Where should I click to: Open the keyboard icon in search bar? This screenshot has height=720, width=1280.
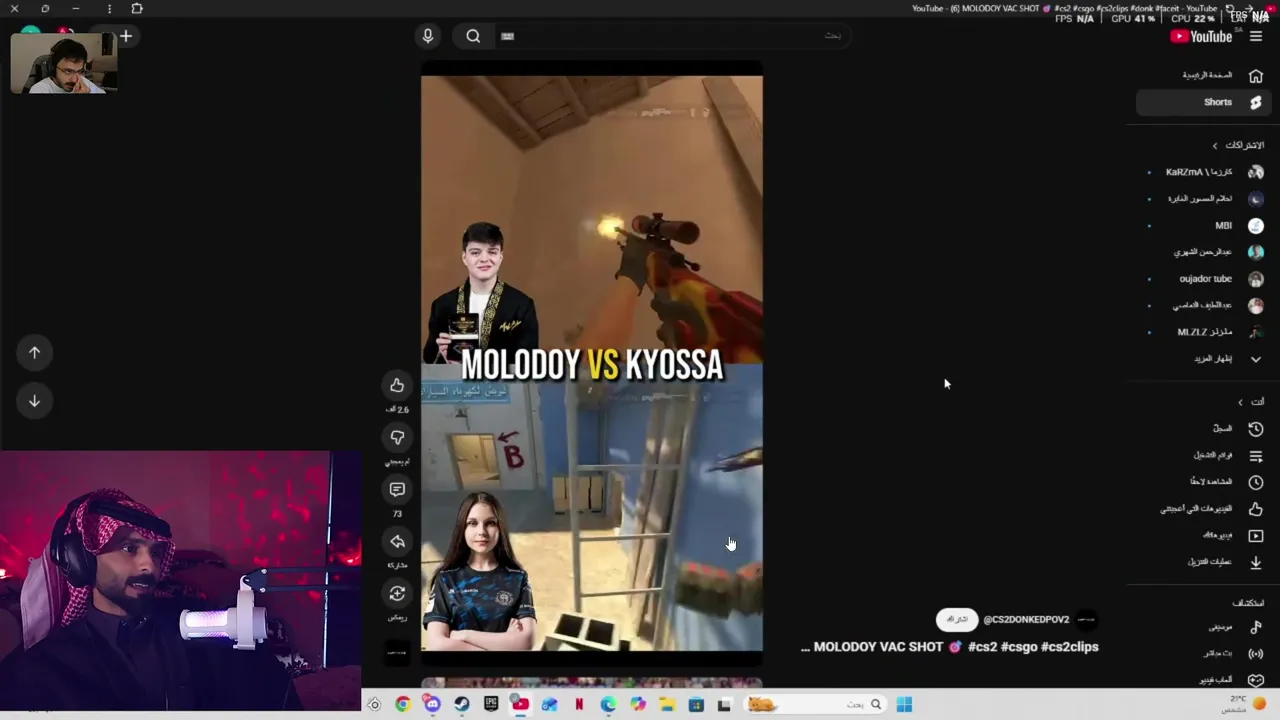pos(507,36)
